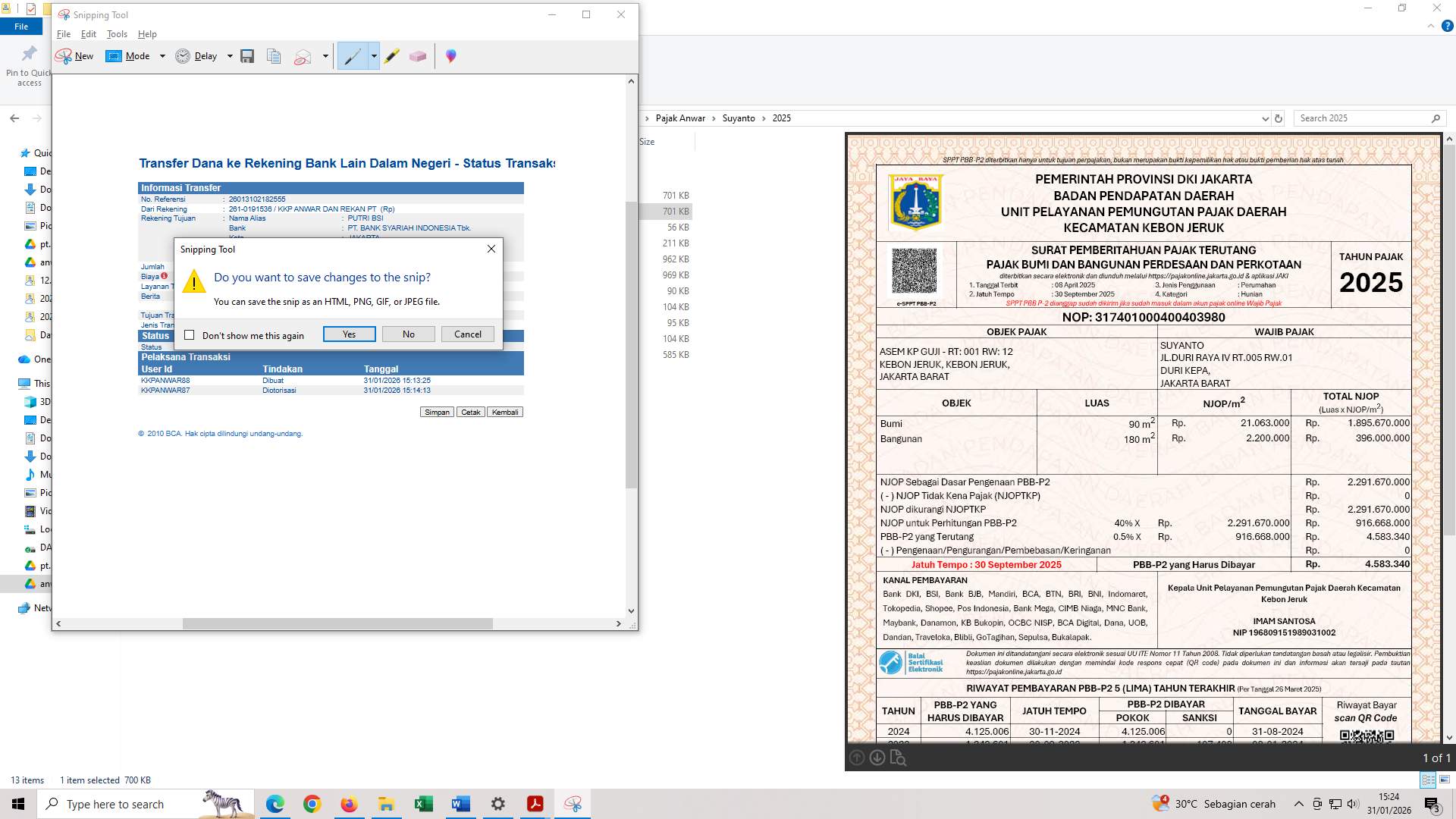
Task: Click Yes to save snip changes
Action: (x=349, y=334)
